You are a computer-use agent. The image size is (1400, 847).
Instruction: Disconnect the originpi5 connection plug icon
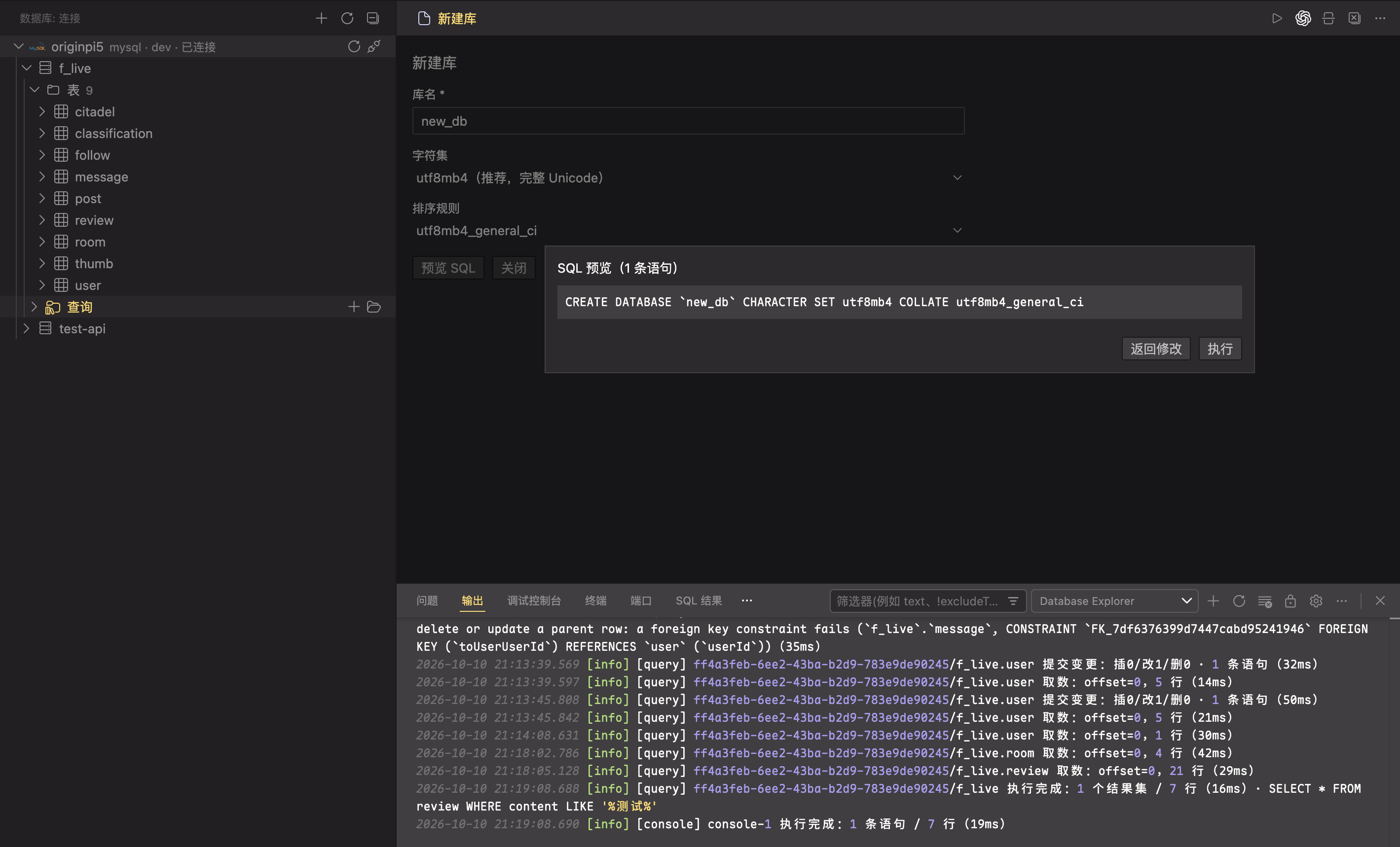tap(374, 46)
